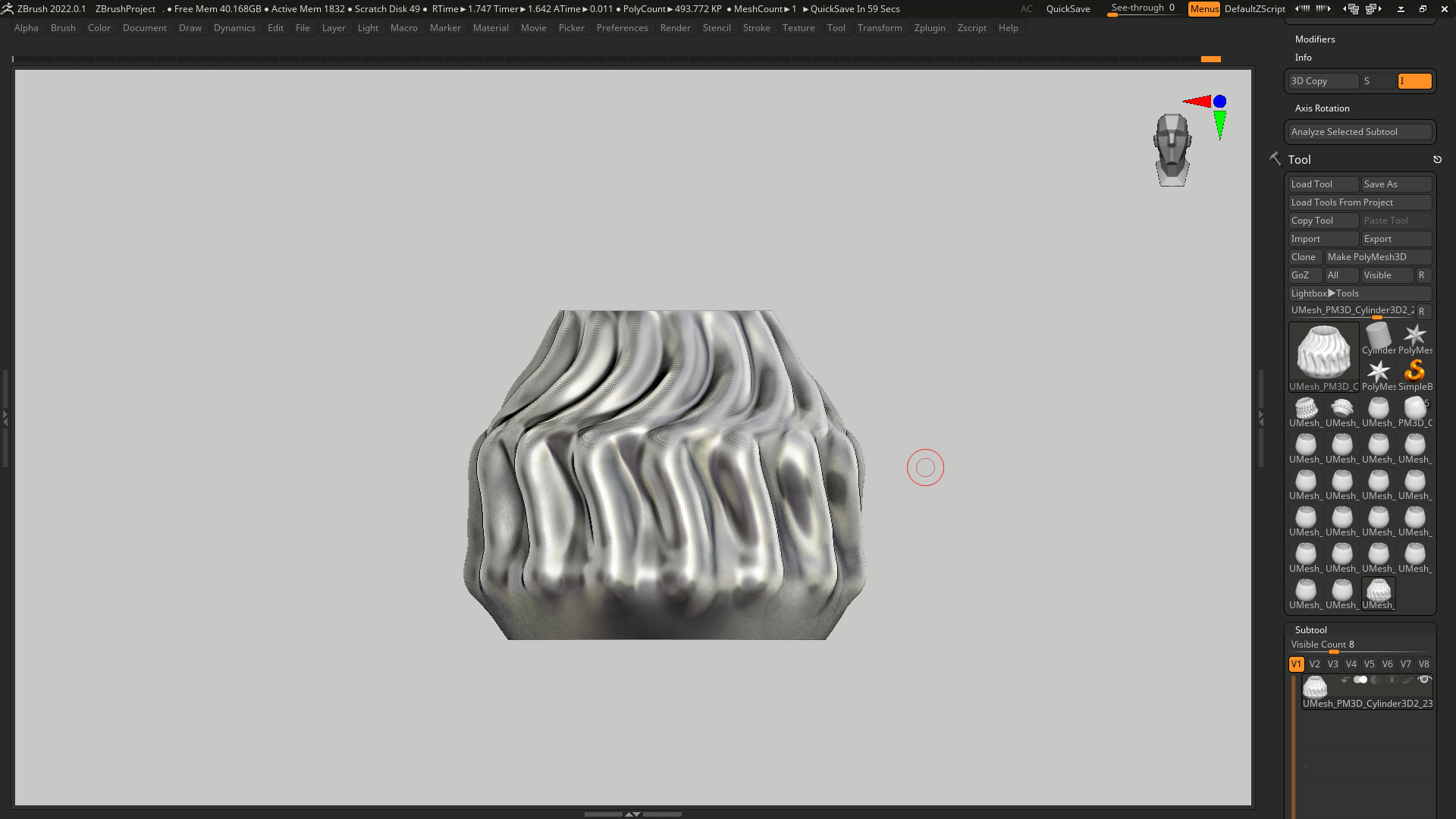Collapse the Subtool section header
Screen dimensions: 1456x819
[x=1311, y=630]
